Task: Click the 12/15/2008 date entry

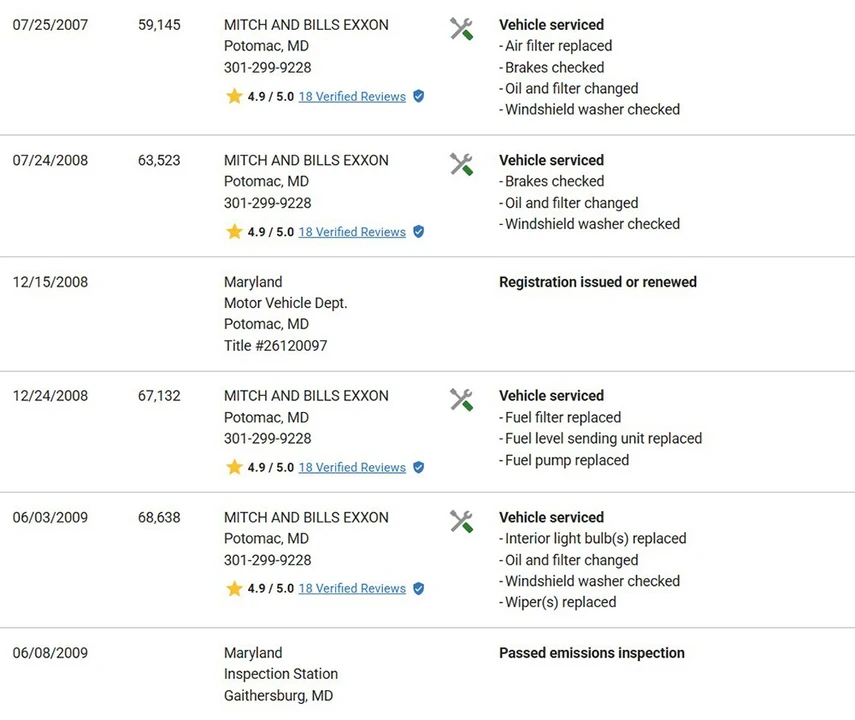Action: pos(50,282)
